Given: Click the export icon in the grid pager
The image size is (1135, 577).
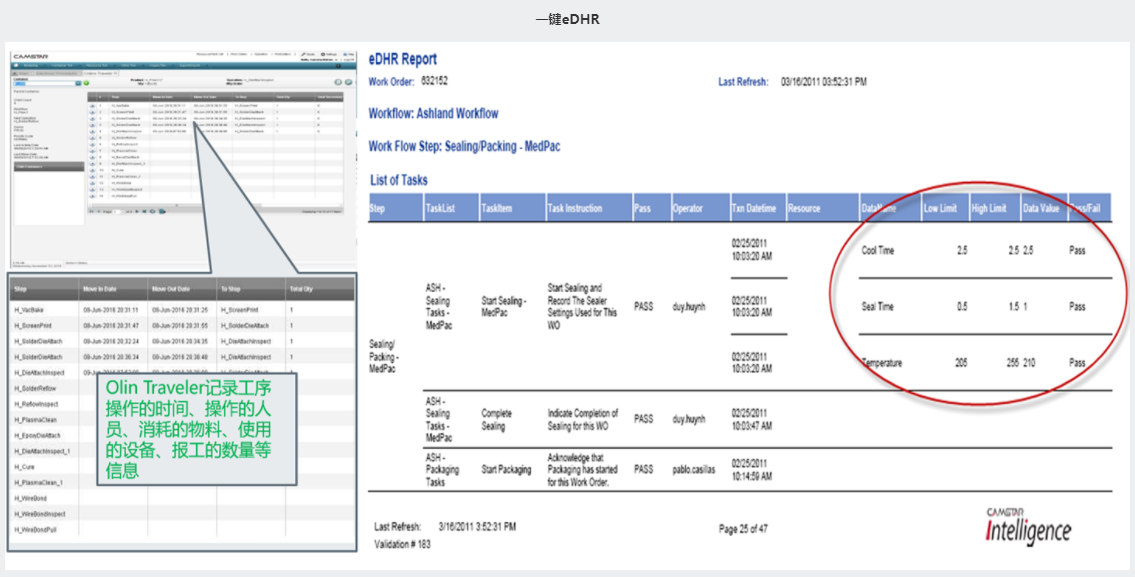Looking at the screenshot, I should tap(163, 211).
